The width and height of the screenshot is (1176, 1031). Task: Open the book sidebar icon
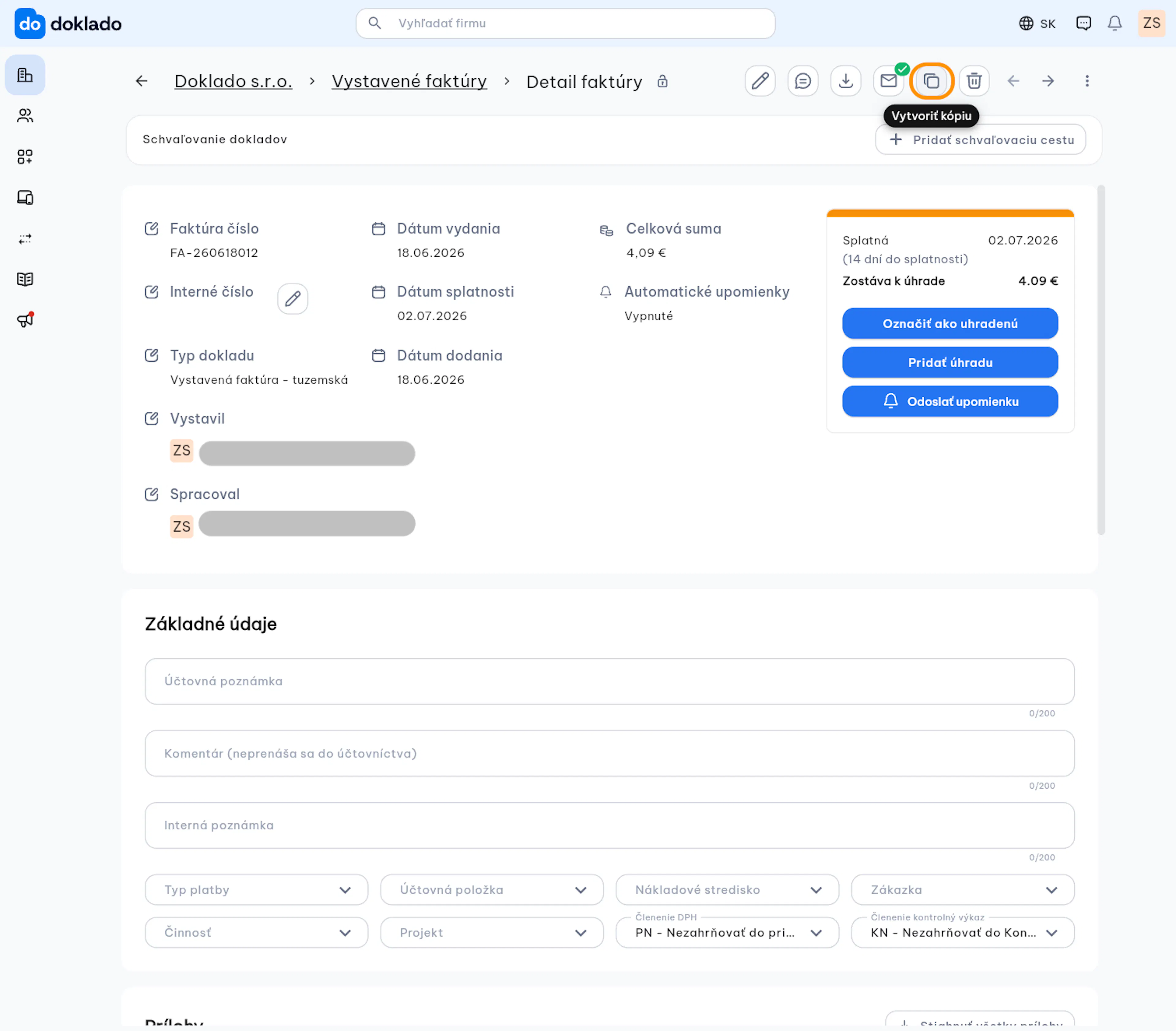coord(25,279)
